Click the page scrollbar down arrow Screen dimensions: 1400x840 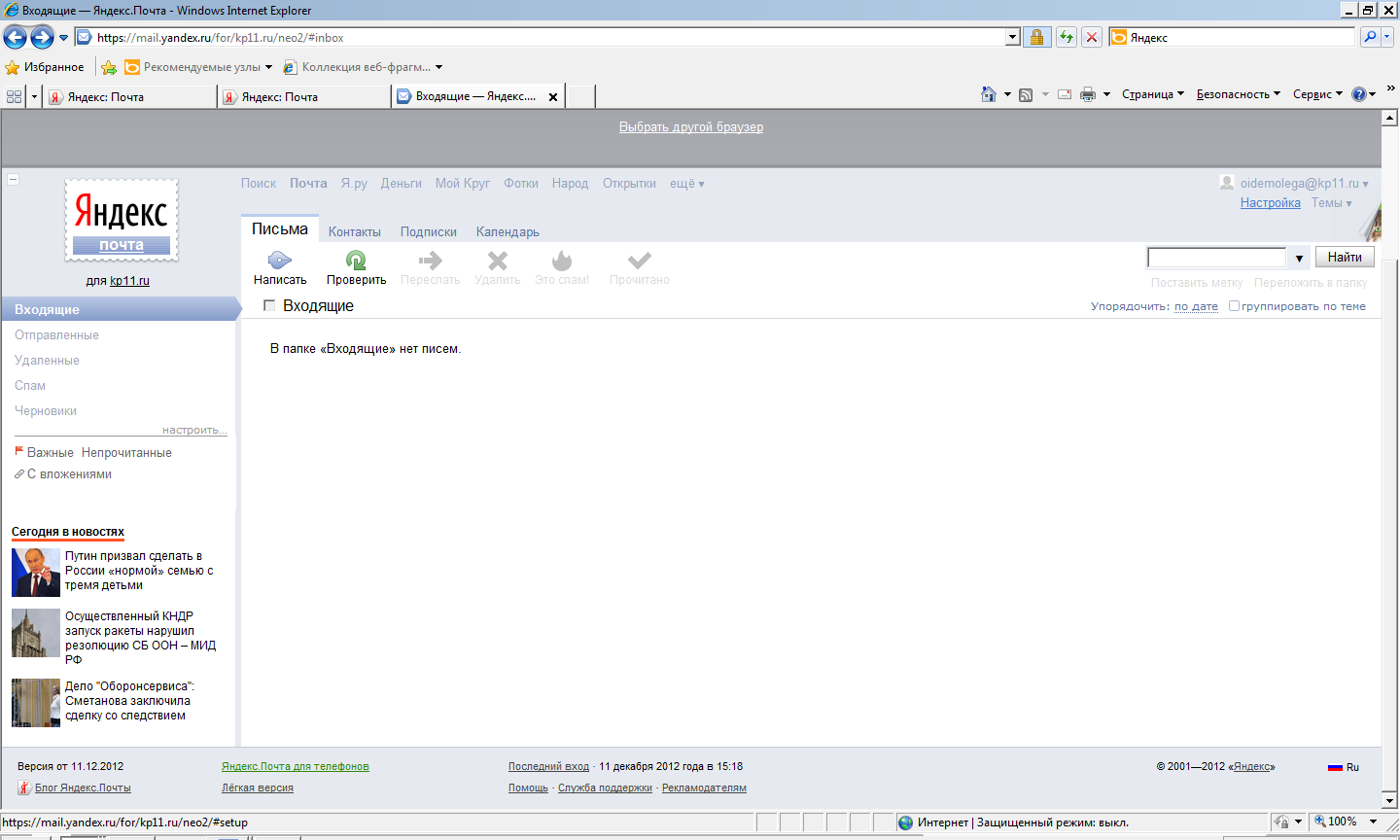1390,800
